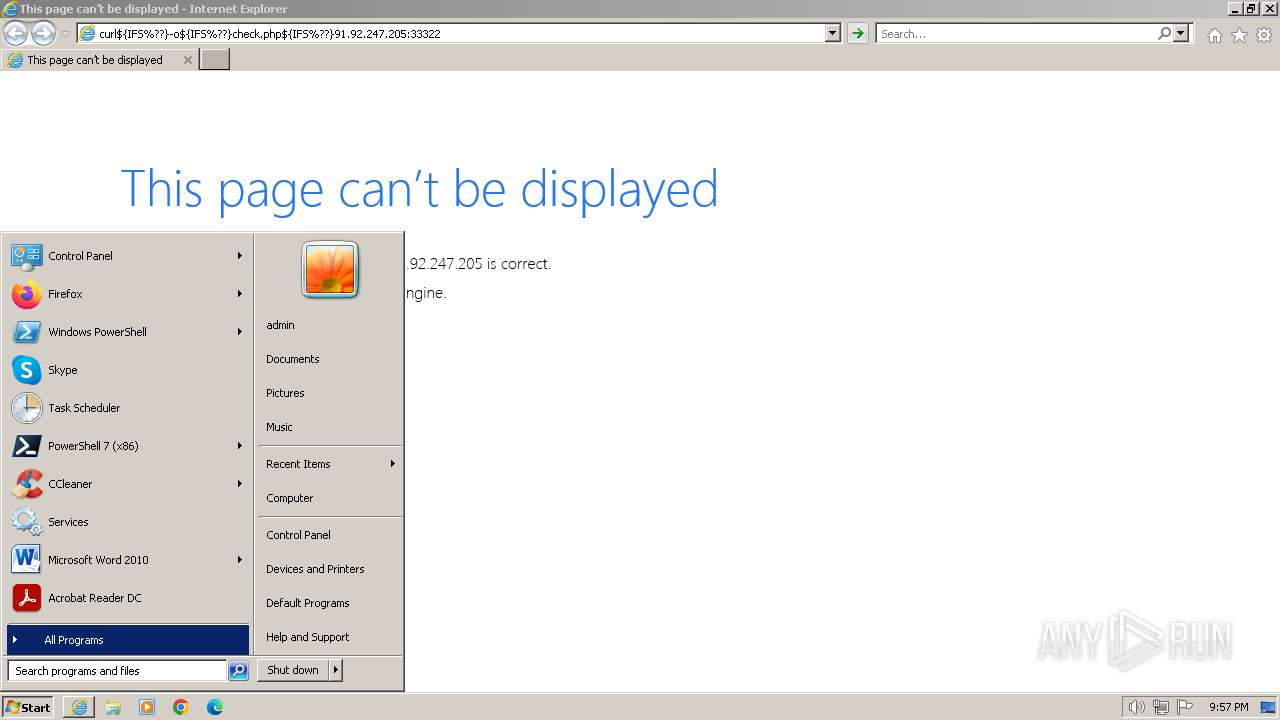Viewport: 1280px width, 720px height.
Task: Click the 9:57 PM clock
Action: click(x=1228, y=707)
